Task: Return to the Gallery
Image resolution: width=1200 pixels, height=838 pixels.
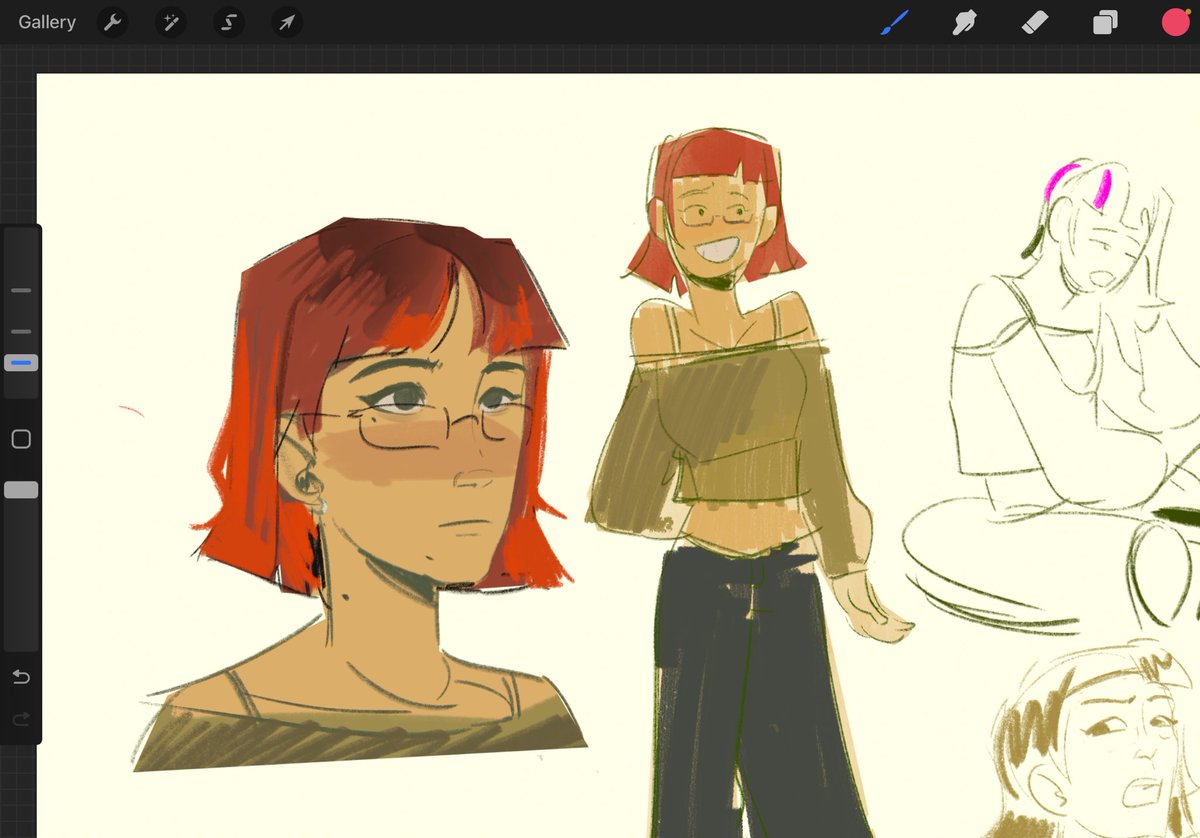Action: click(46, 21)
